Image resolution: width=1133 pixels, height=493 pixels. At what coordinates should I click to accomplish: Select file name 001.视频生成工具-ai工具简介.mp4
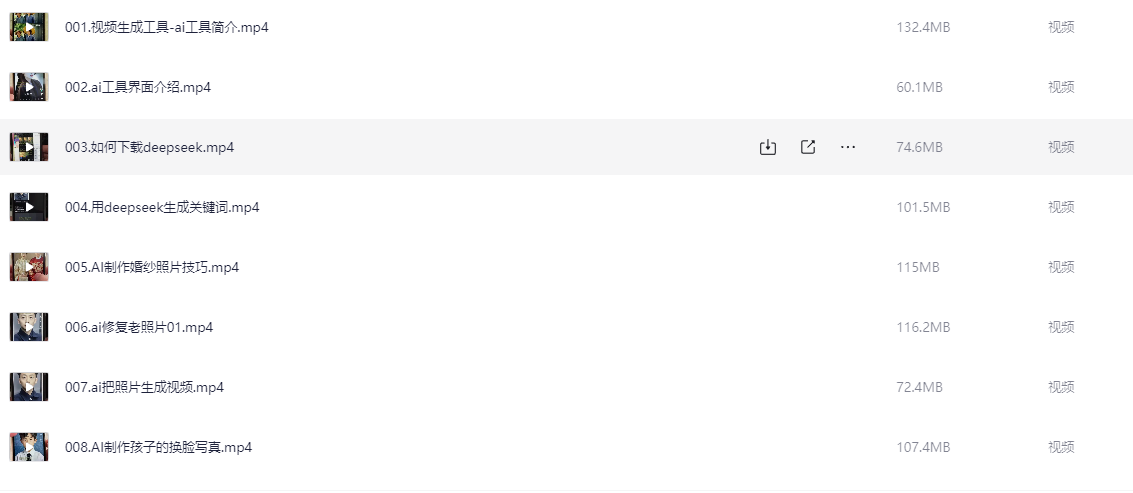(167, 27)
